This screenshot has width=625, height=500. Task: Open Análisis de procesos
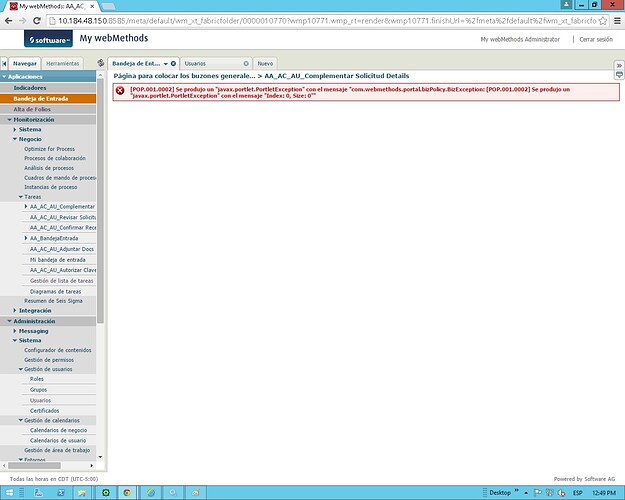coord(49,168)
